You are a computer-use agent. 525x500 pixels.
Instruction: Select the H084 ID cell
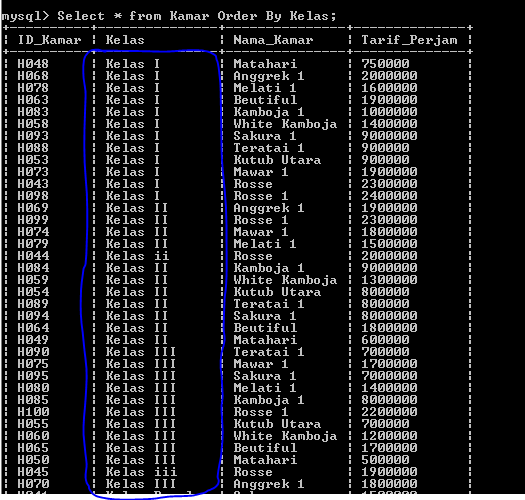33,268
